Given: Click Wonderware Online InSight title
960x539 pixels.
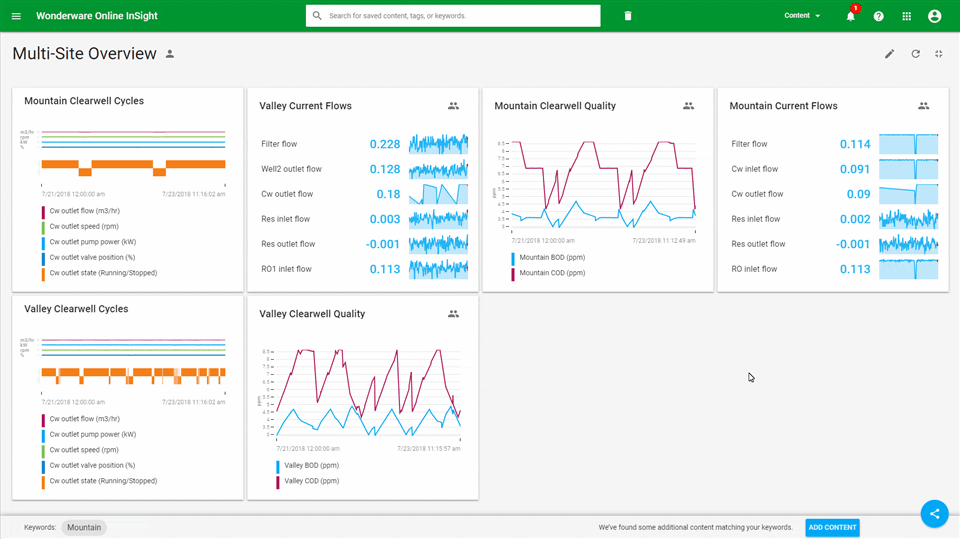Looking at the screenshot, I should click(97, 16).
